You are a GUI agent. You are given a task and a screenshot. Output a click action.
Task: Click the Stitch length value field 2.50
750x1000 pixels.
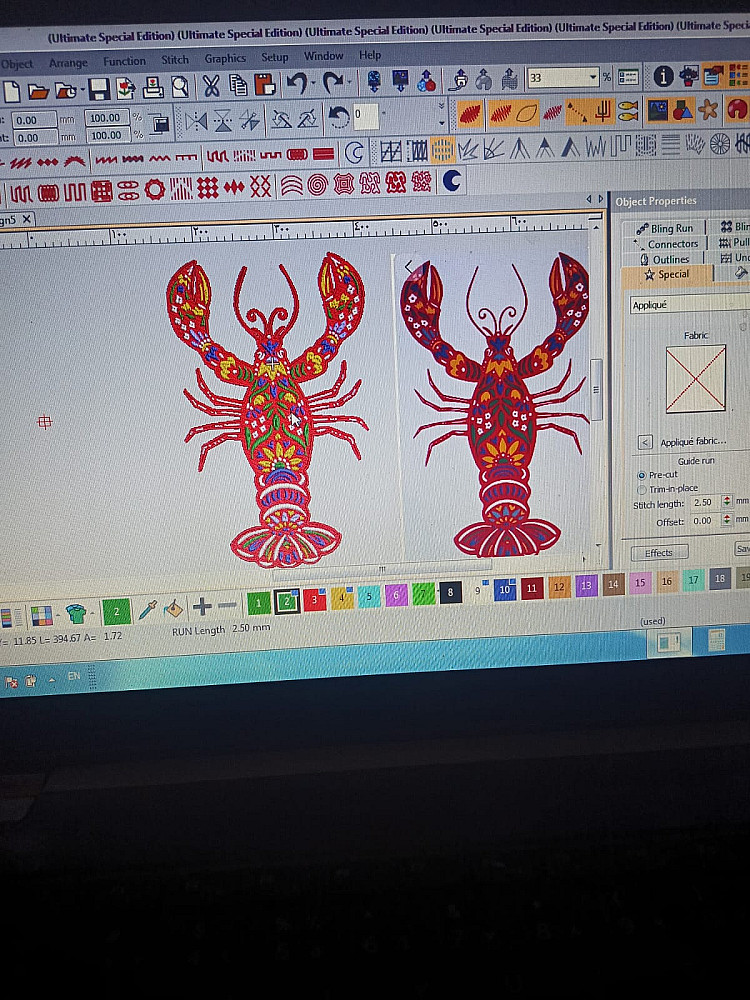[x=705, y=502]
